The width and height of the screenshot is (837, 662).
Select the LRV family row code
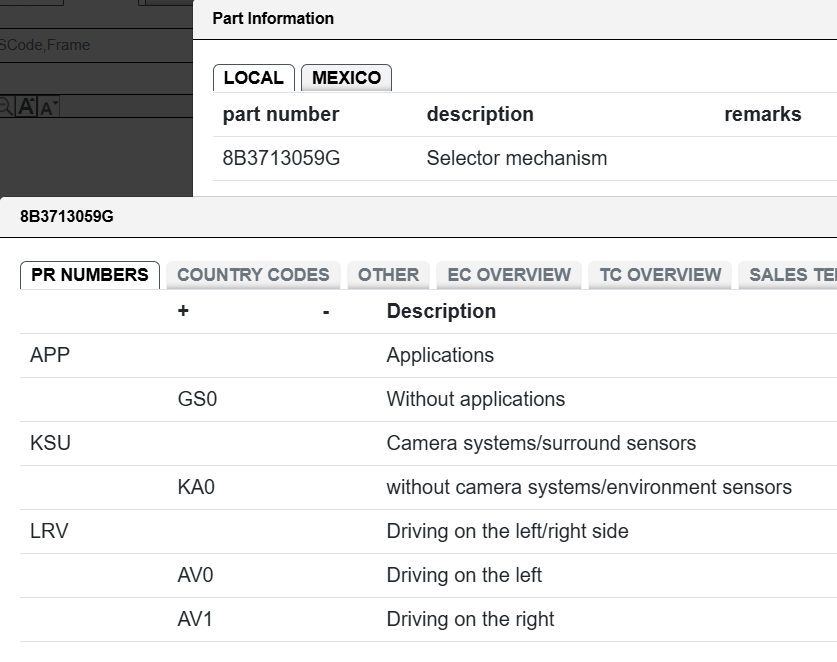point(49,531)
